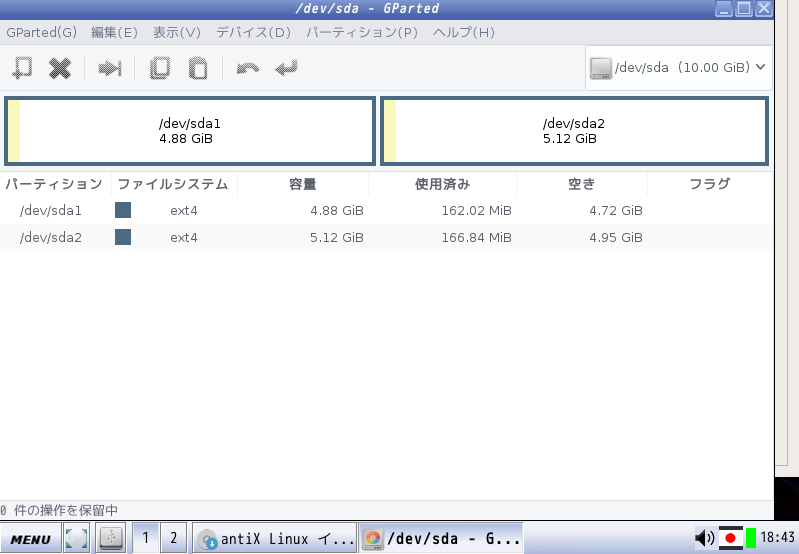Open the デバイス(D) menu
This screenshot has width=799, height=554.
pyautogui.click(x=253, y=33)
